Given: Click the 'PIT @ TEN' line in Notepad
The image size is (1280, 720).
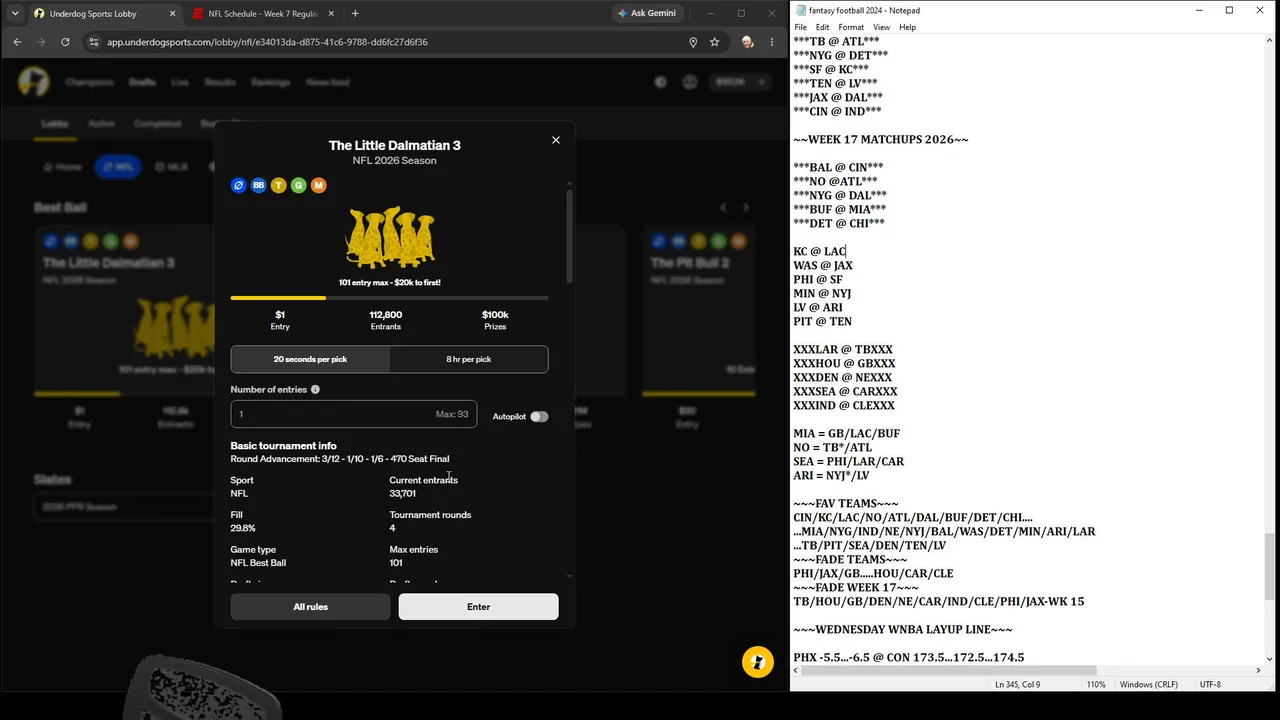Looking at the screenshot, I should 822,322.
